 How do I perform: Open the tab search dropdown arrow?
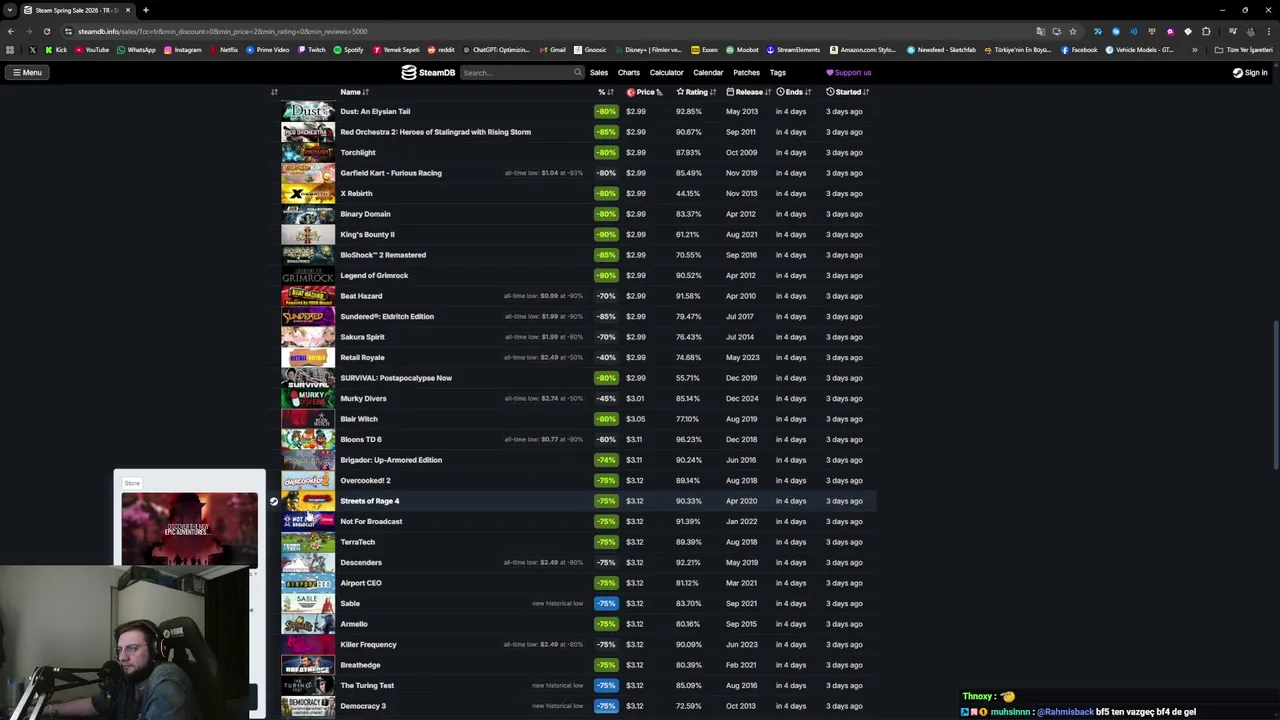(x=10, y=10)
